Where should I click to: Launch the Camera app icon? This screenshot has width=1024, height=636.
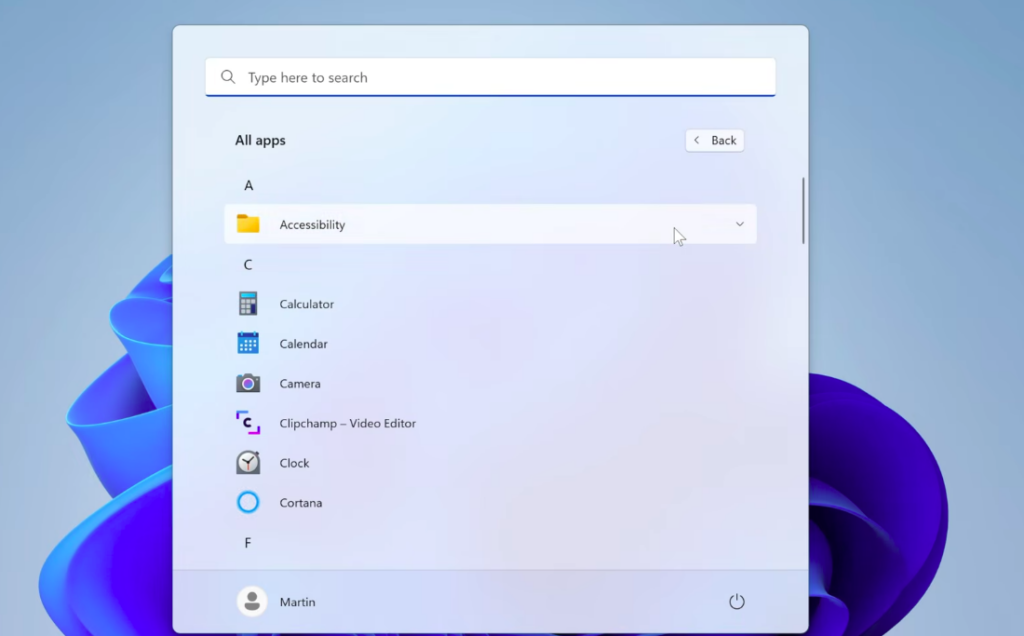[x=248, y=383]
